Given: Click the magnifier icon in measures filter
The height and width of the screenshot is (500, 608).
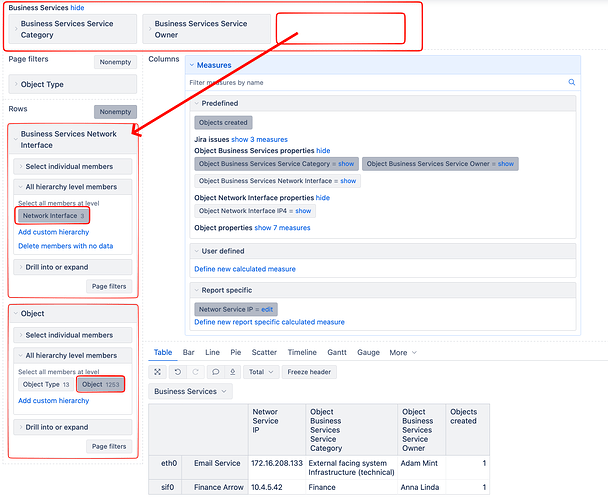Looking at the screenshot, I should click(x=572, y=82).
